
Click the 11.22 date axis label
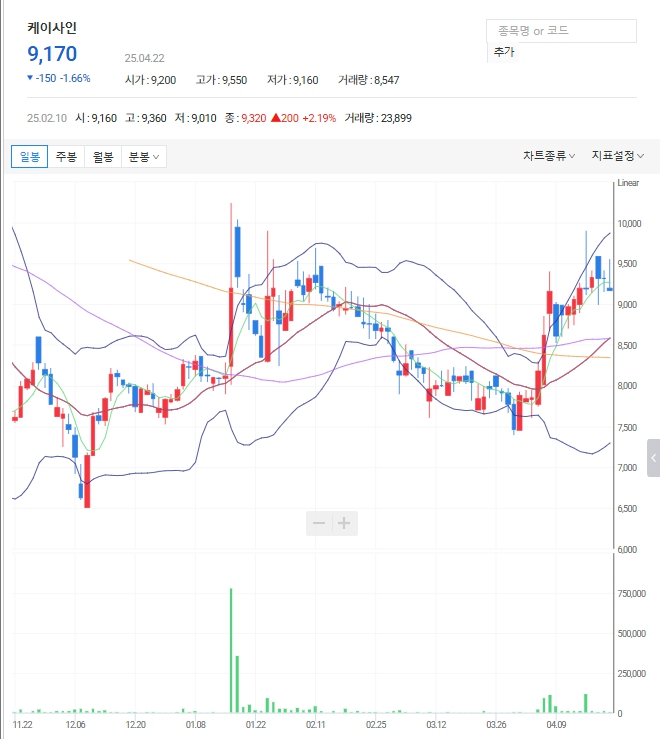23,724
